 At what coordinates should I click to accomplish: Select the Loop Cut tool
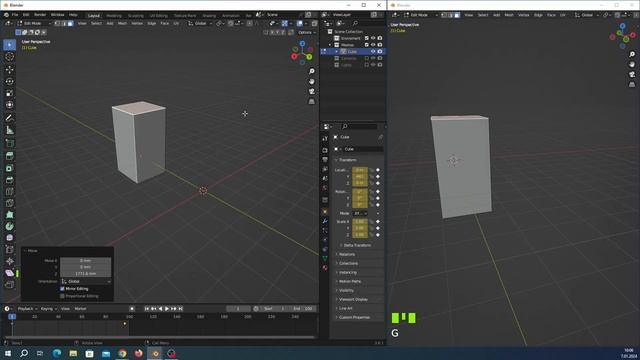9,191
